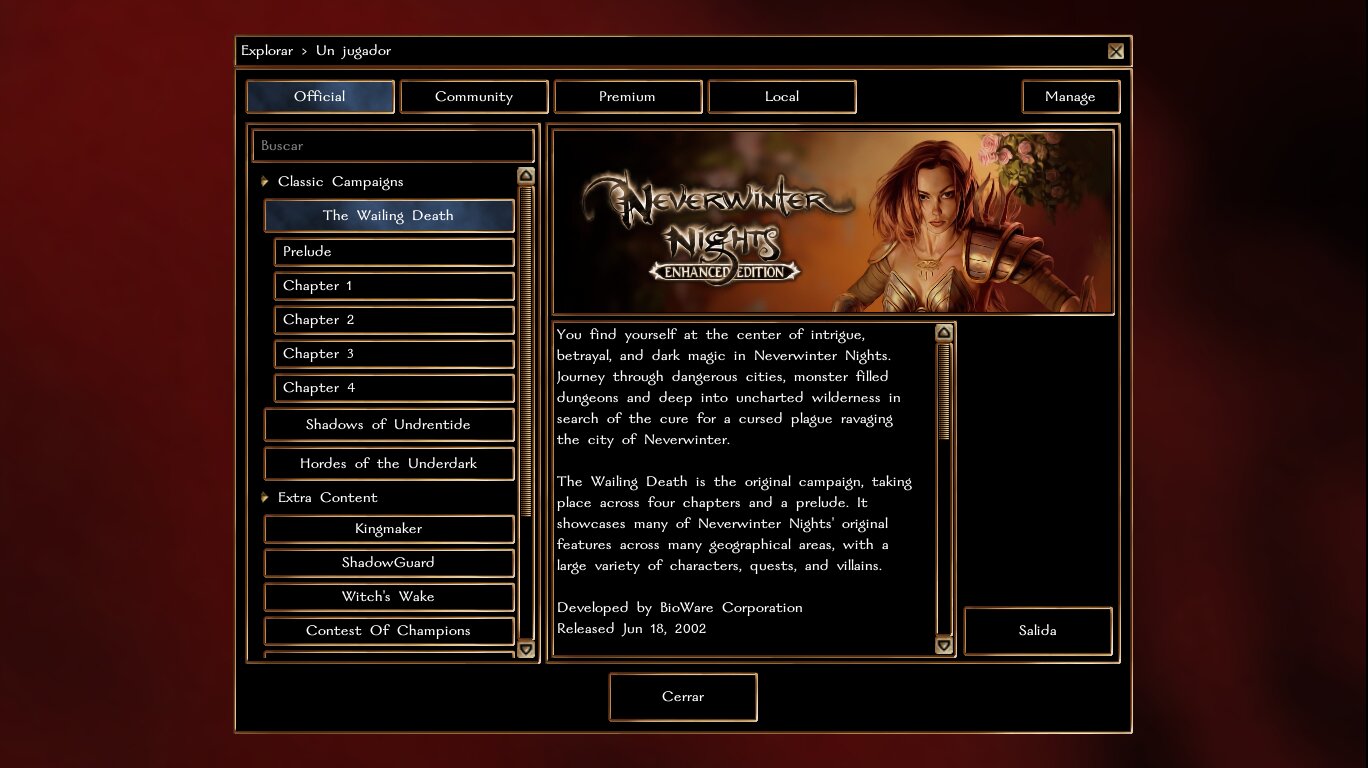This screenshot has width=1368, height=768.
Task: Select the Prelude module
Action: pos(394,252)
